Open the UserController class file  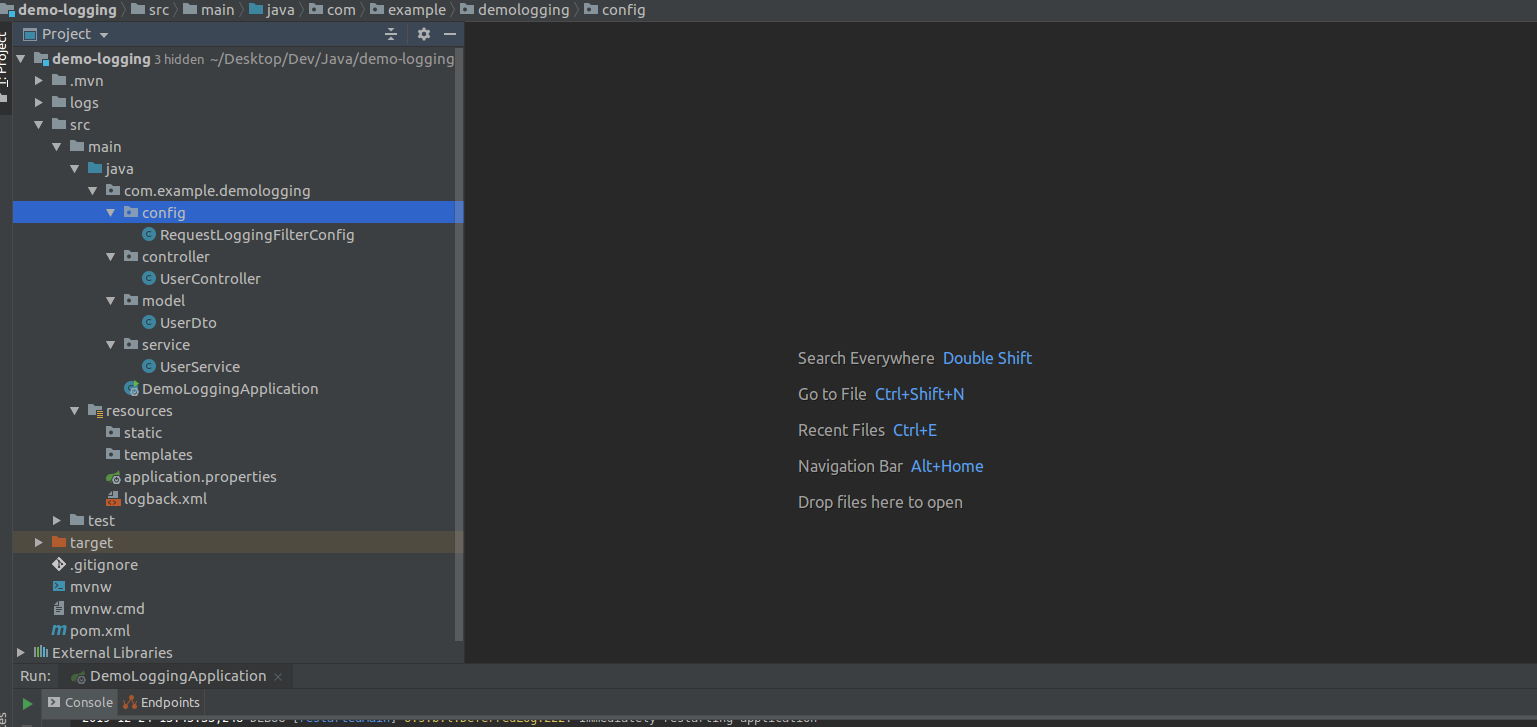coord(210,279)
